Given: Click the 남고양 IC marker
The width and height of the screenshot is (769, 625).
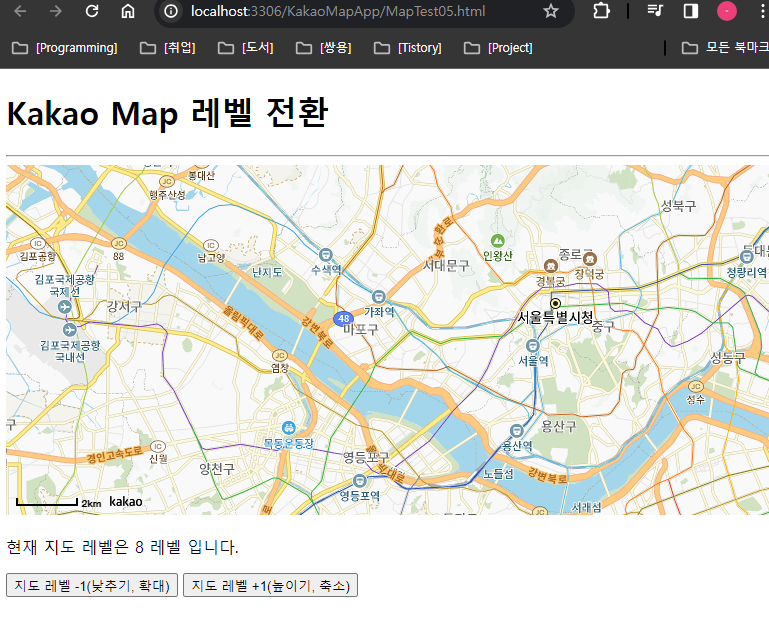Looking at the screenshot, I should [x=210, y=245].
